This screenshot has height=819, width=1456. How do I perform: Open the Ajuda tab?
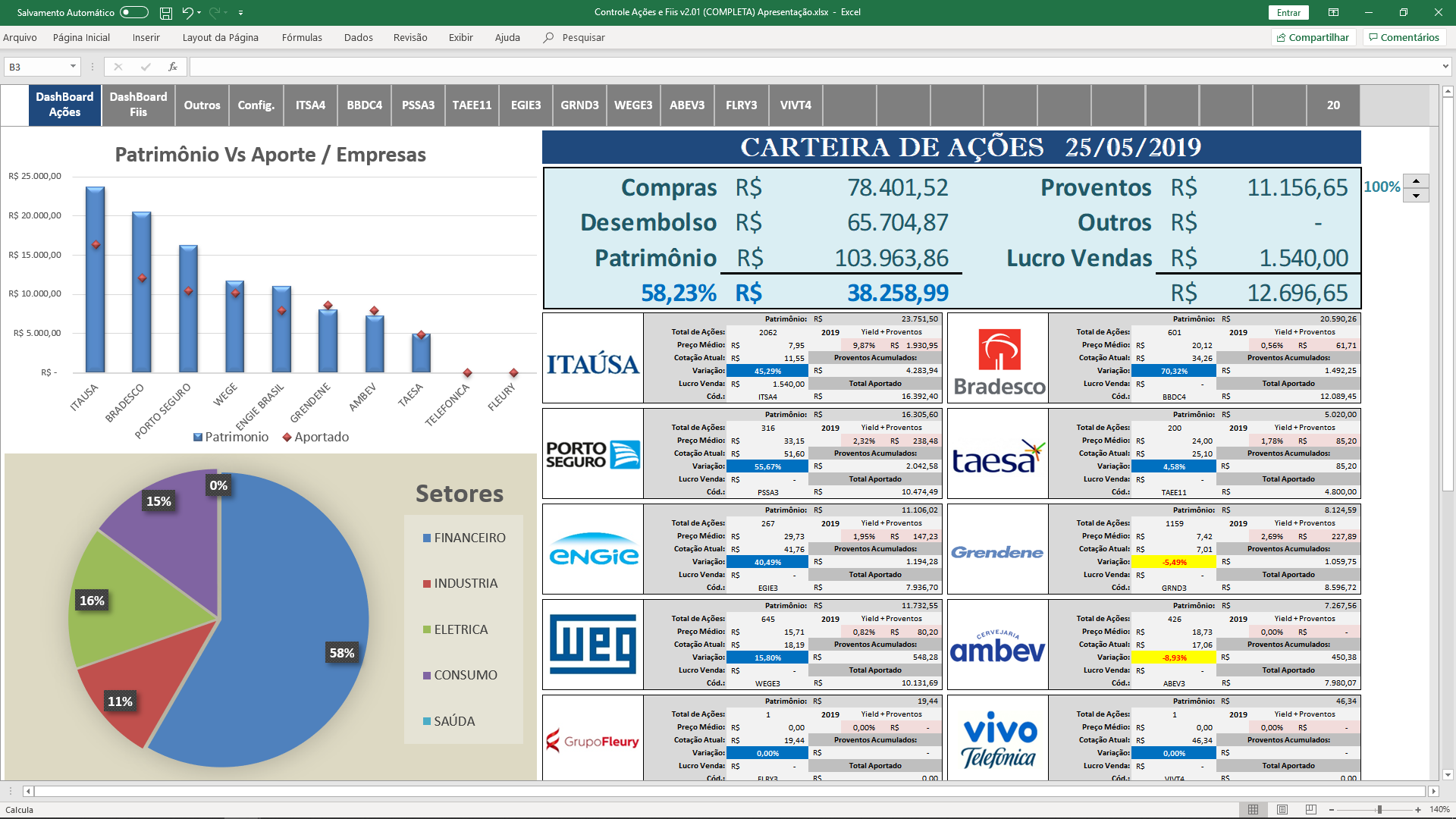pyautogui.click(x=507, y=37)
